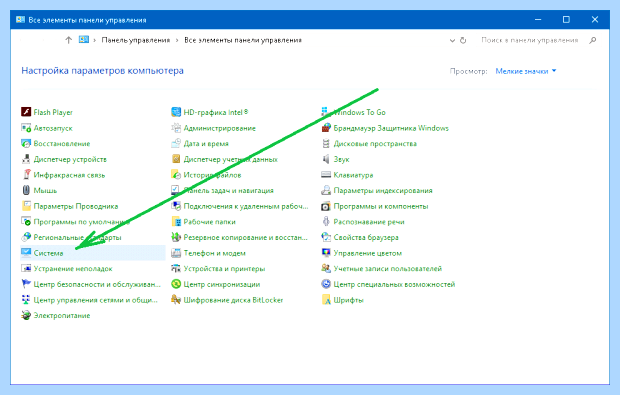This screenshot has height=395, width=620.
Task: Click the Телефон и модем icon
Action: pyautogui.click(x=176, y=253)
